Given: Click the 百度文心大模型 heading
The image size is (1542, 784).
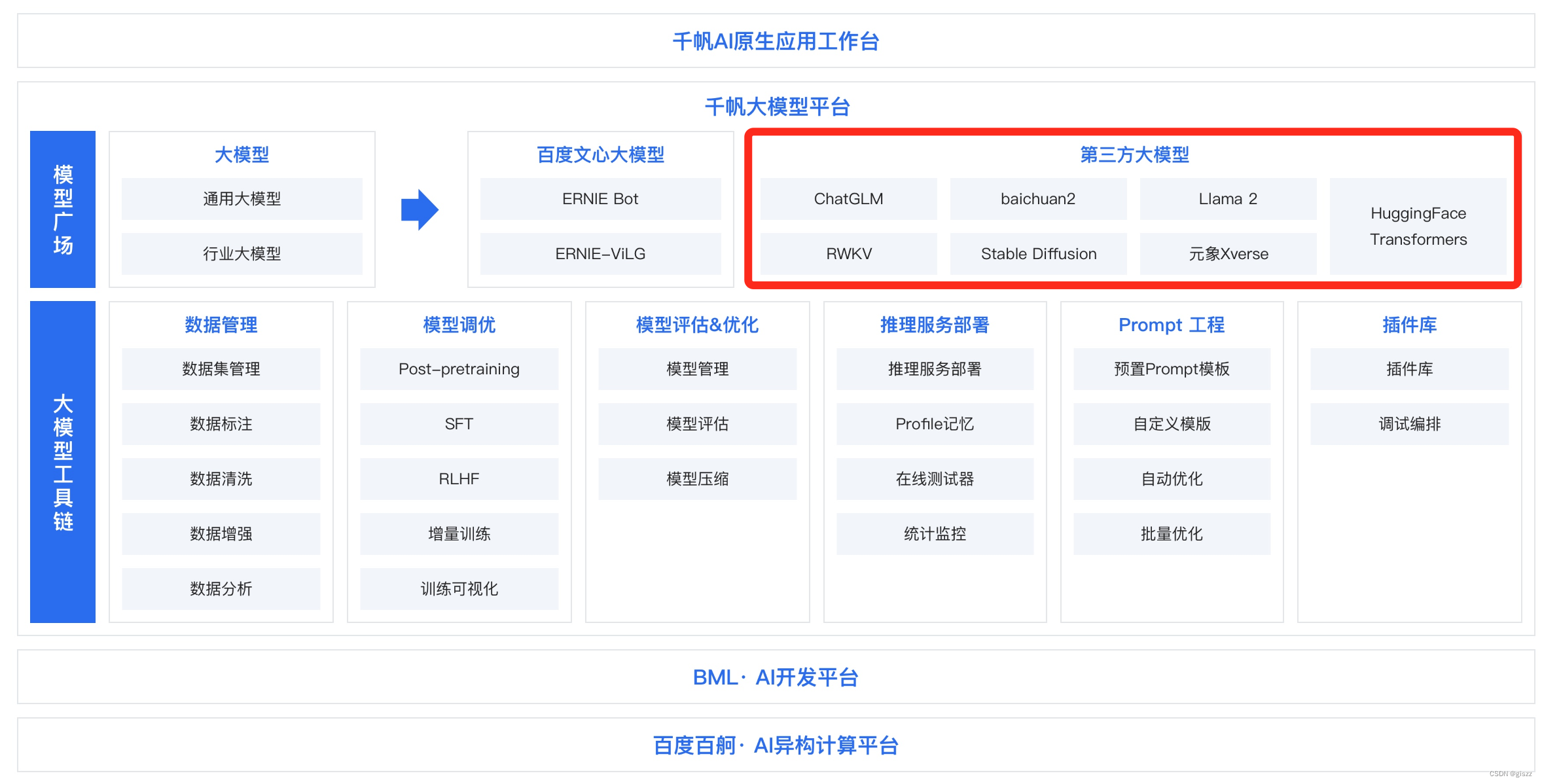Looking at the screenshot, I should 600,154.
